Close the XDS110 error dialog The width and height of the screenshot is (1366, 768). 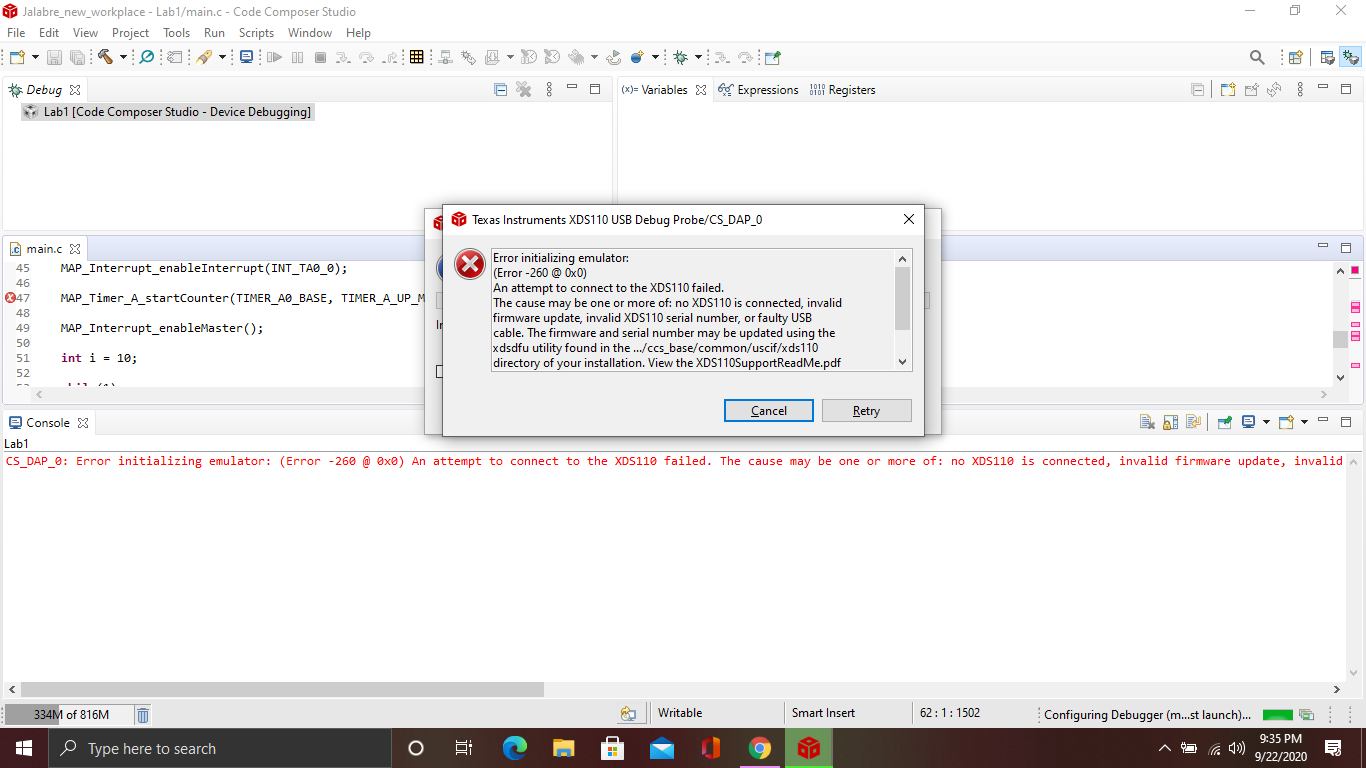pyautogui.click(x=909, y=219)
